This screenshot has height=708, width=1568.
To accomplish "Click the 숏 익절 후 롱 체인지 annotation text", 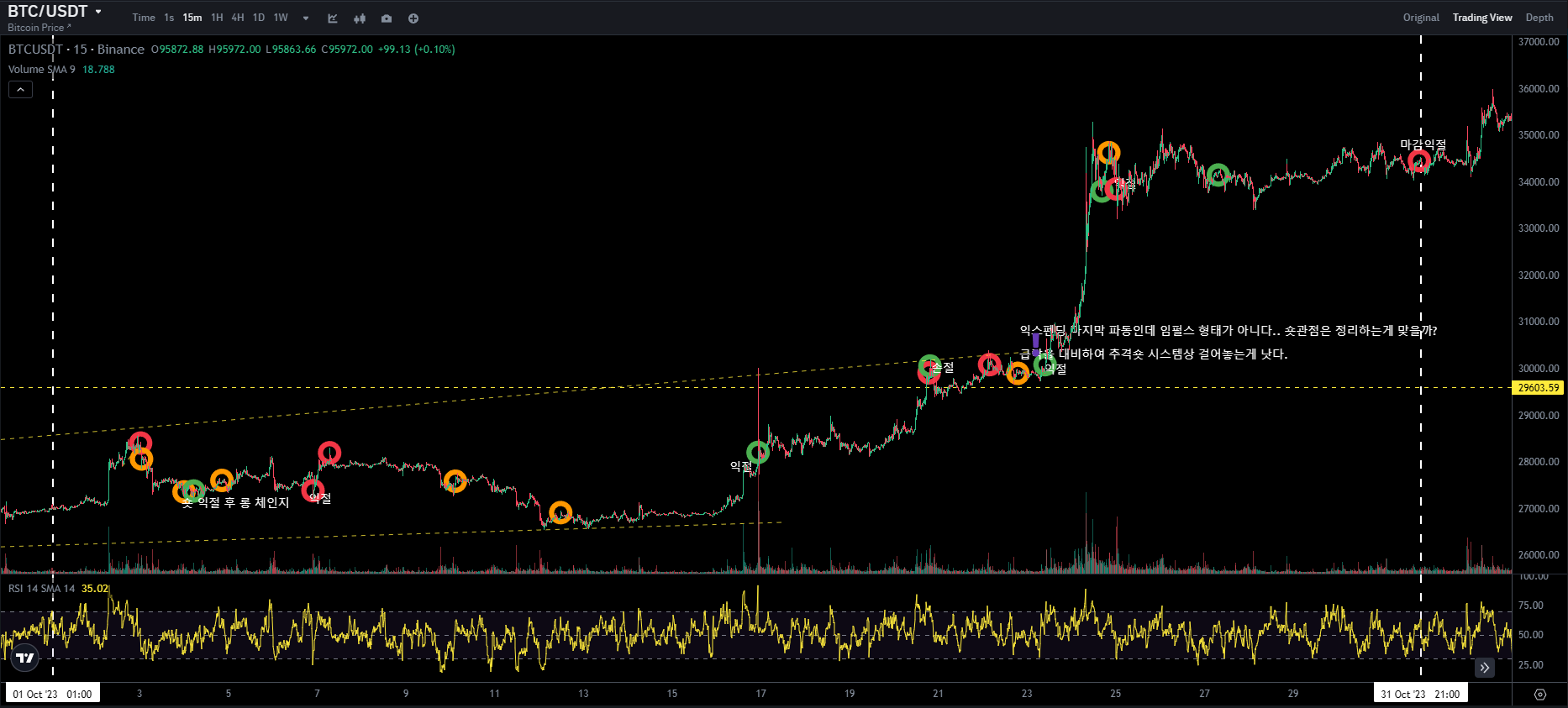I will click(235, 502).
